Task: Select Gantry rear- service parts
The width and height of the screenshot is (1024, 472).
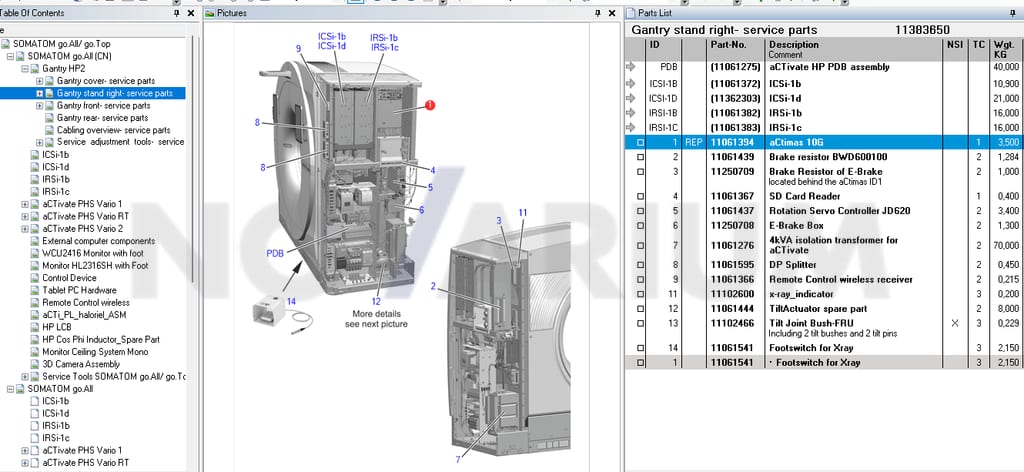Action: pyautogui.click(x=103, y=118)
